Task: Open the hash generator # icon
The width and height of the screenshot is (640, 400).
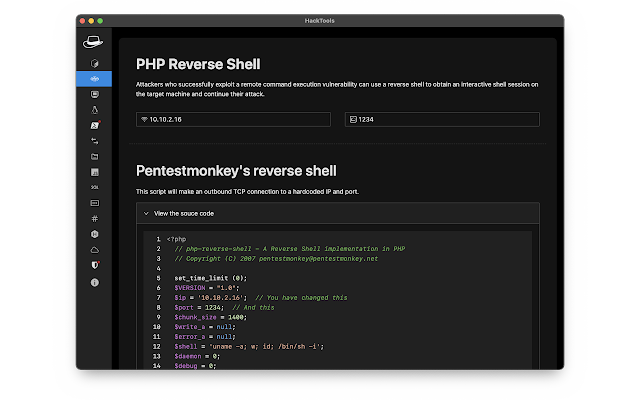Action: [94, 219]
